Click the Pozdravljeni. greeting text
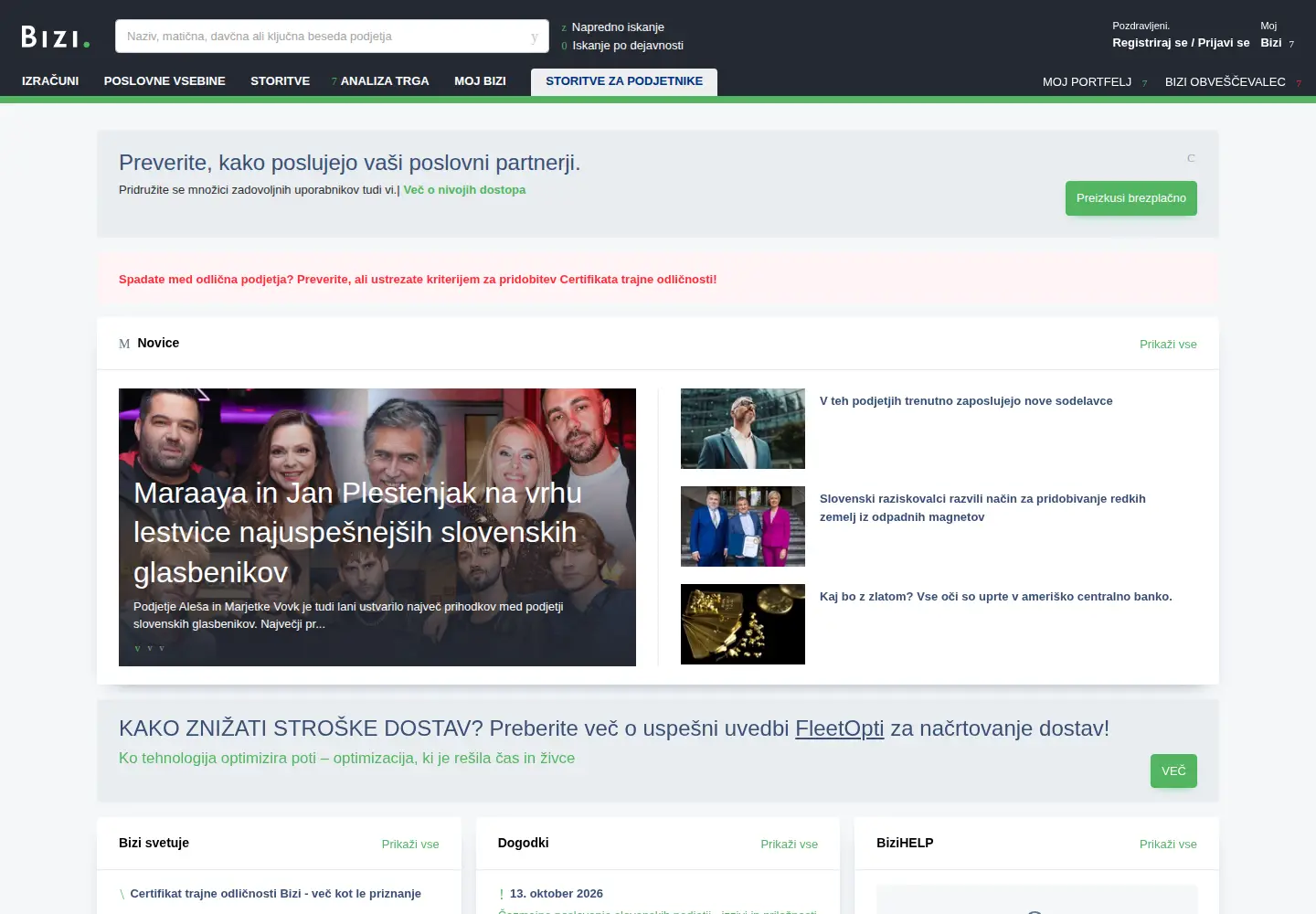 1141,26
